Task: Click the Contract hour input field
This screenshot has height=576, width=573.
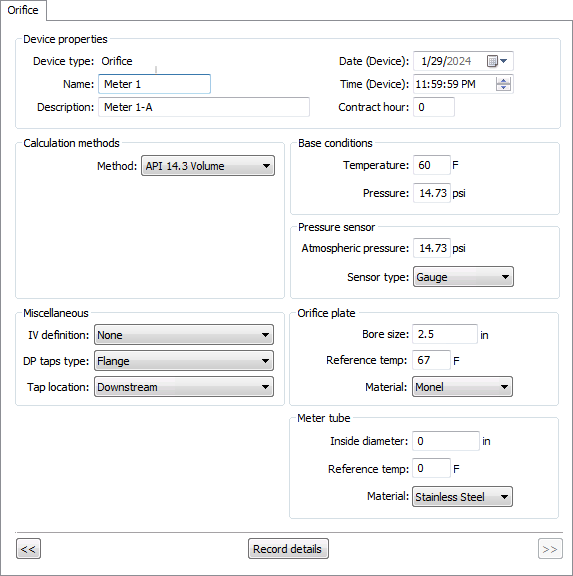Action: 434,107
